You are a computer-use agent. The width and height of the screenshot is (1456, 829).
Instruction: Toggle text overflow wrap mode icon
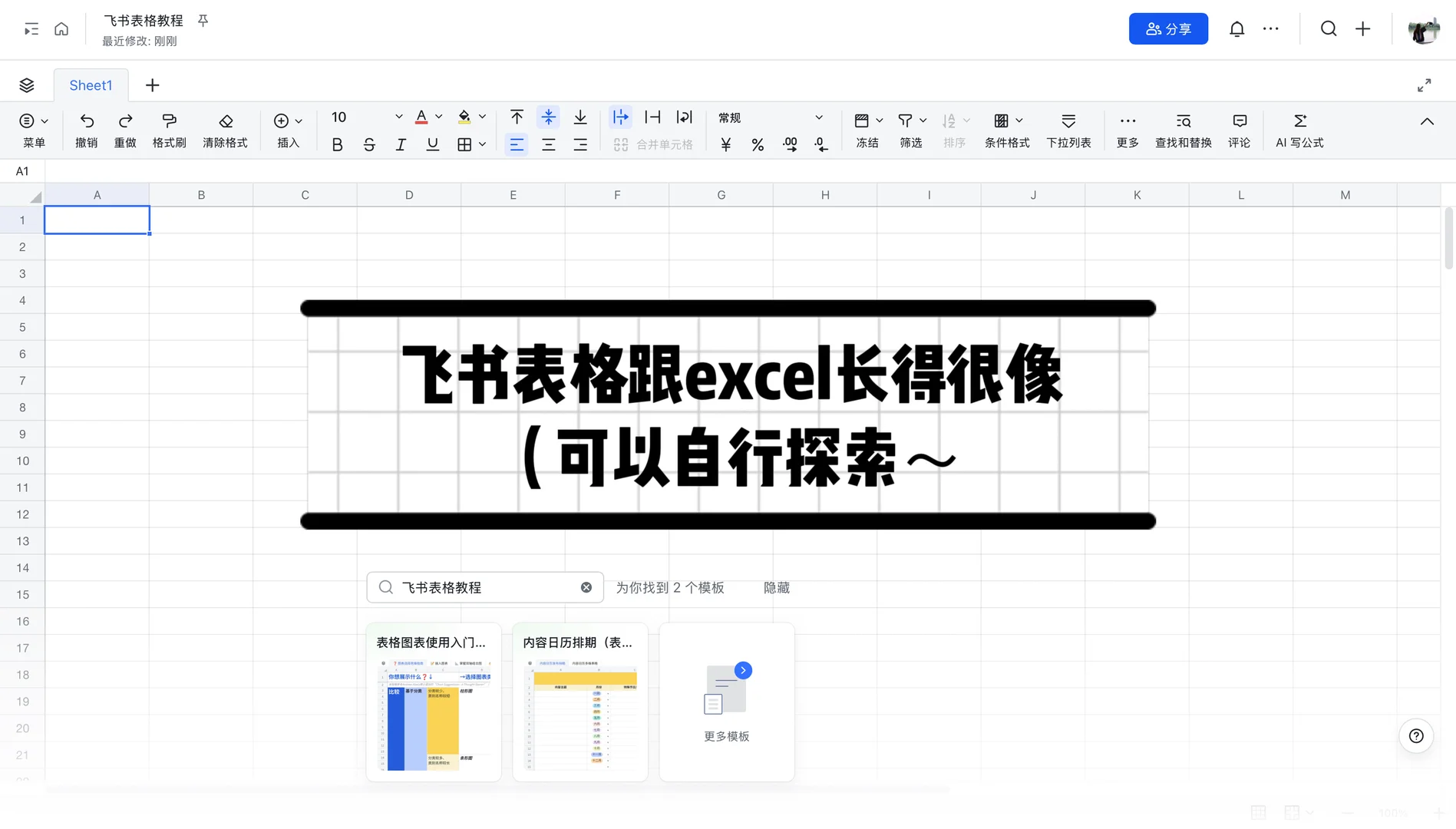[620, 117]
